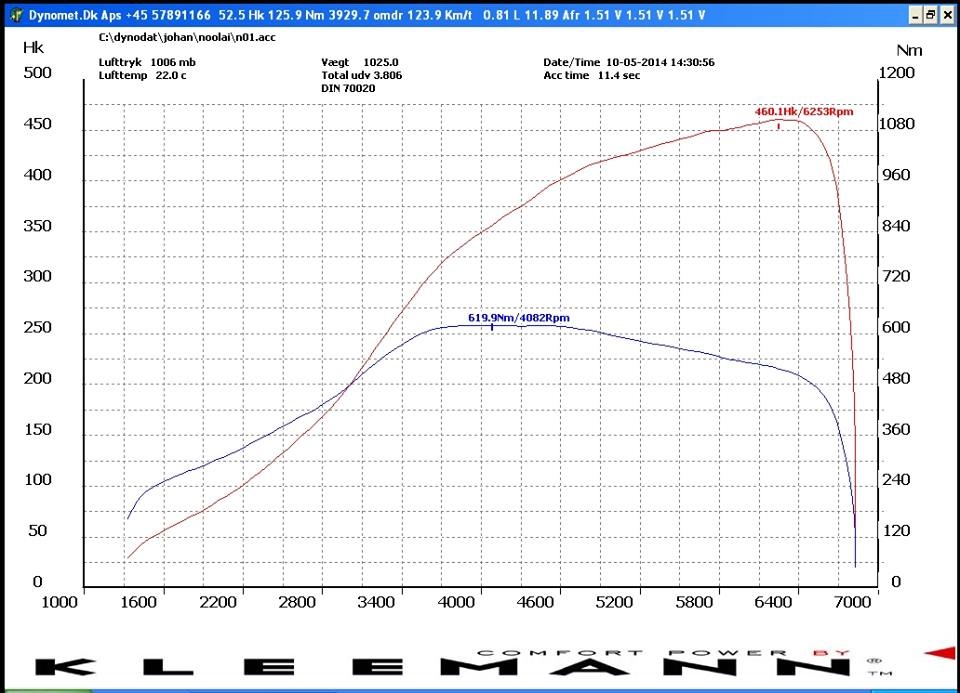Minimize the Dynomet window
This screenshot has height=693, width=960.
tap(914, 15)
